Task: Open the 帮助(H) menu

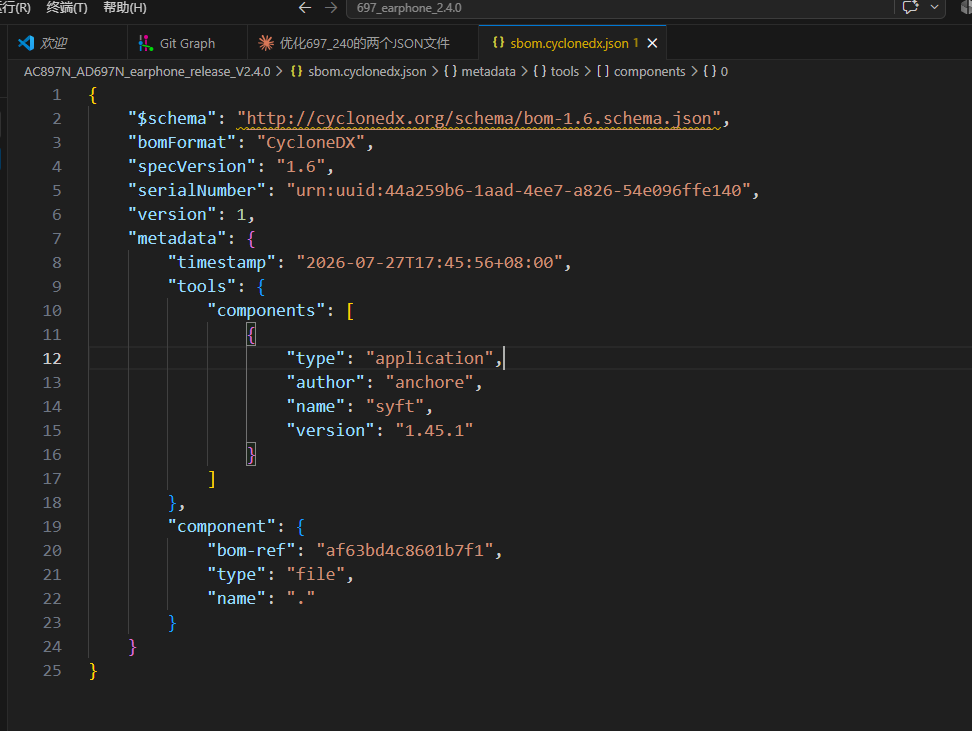Action: click(125, 7)
